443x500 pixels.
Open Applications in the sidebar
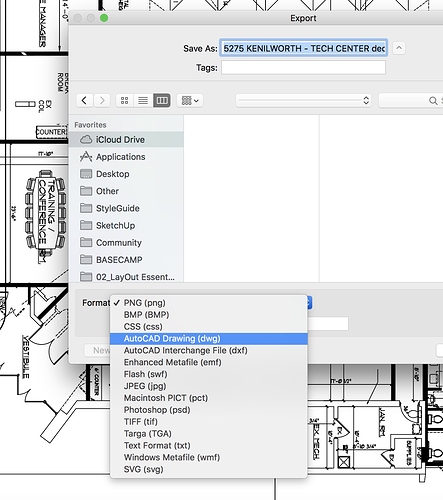tap(126, 157)
